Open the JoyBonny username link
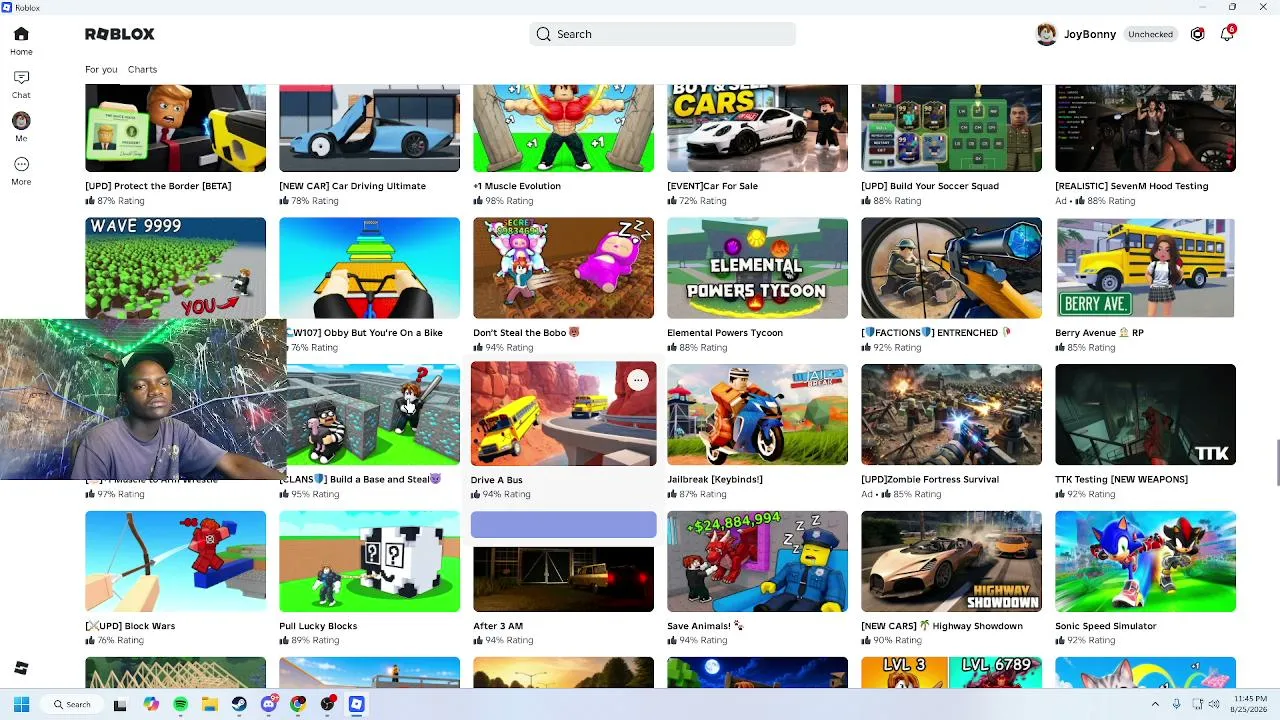 (x=1090, y=34)
